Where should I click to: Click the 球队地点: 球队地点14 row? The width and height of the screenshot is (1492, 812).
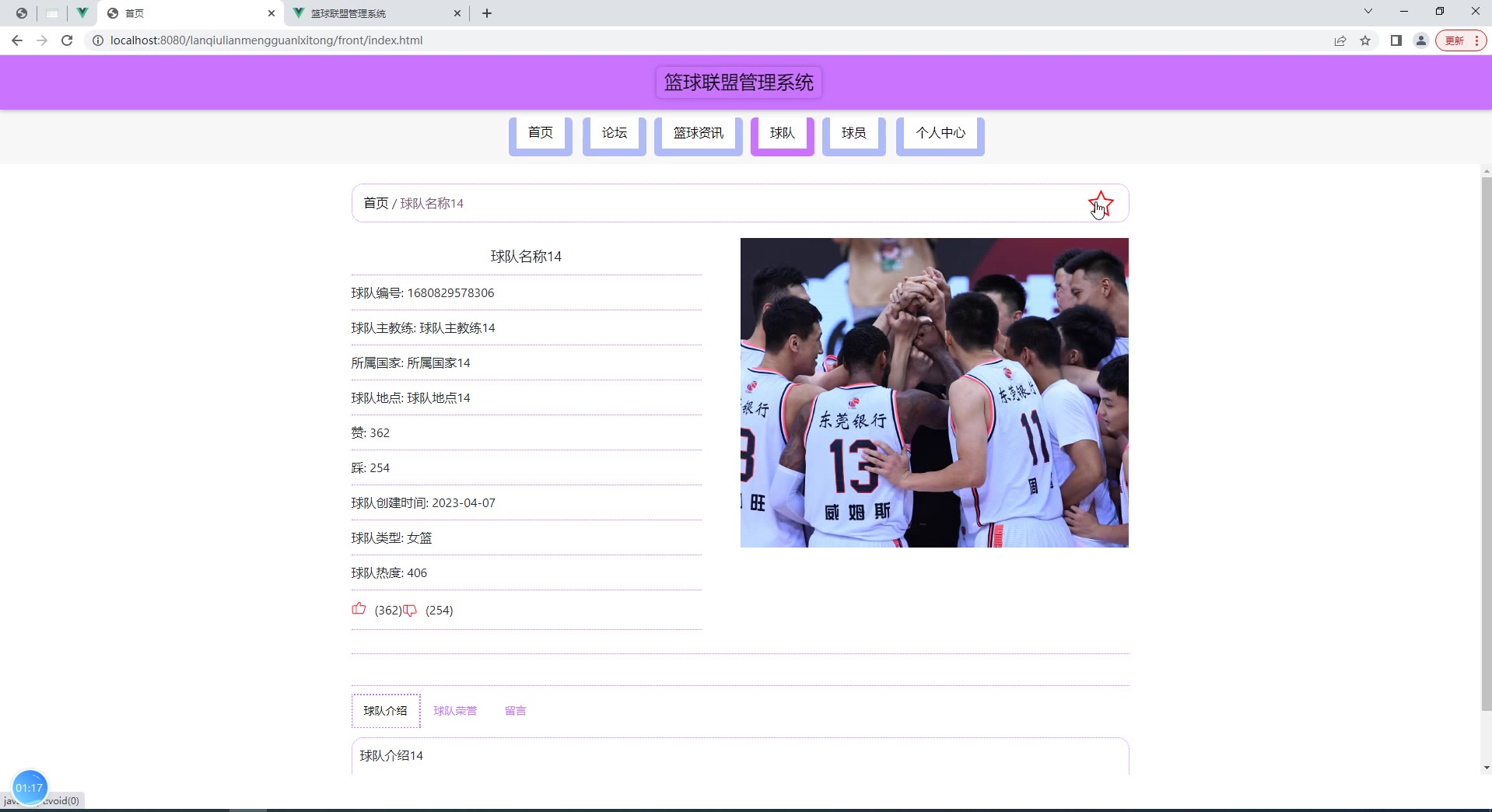point(526,398)
